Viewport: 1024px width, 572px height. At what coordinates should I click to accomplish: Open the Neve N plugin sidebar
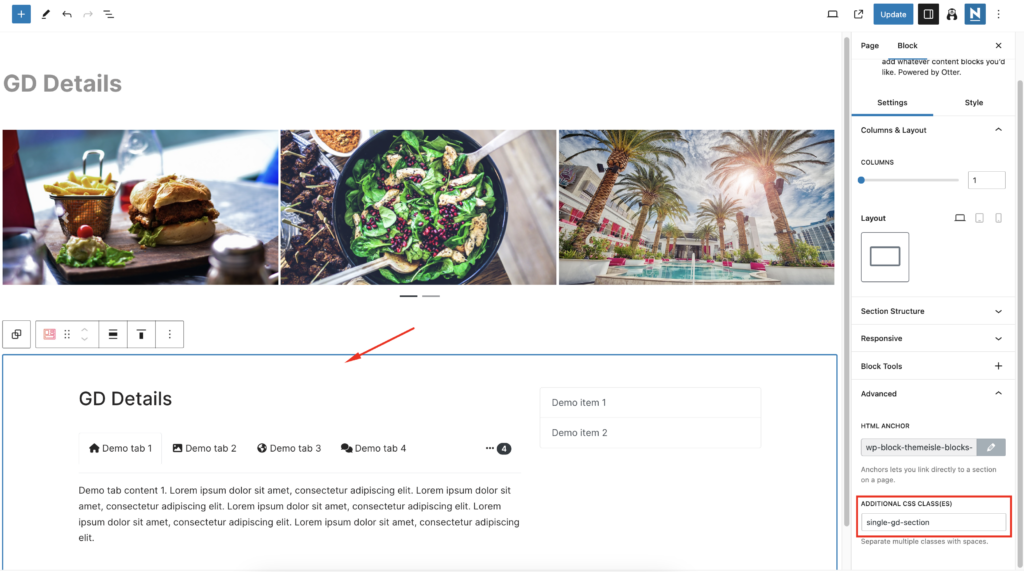coord(975,14)
